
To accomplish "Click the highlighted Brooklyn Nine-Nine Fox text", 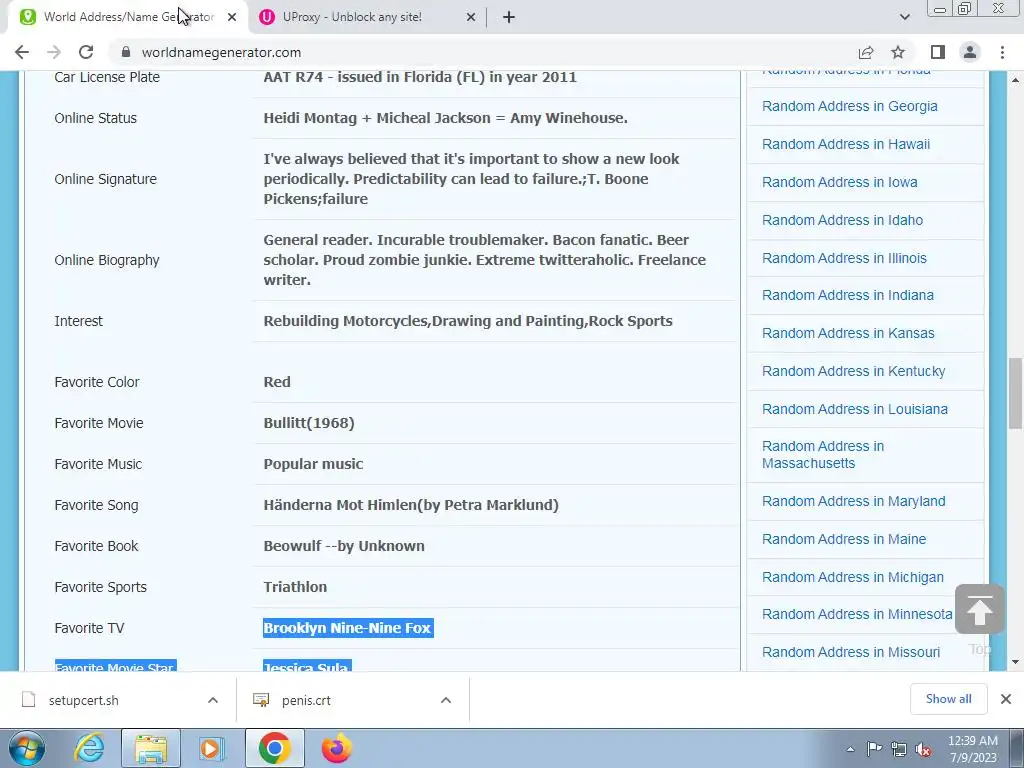I will pos(347,628).
